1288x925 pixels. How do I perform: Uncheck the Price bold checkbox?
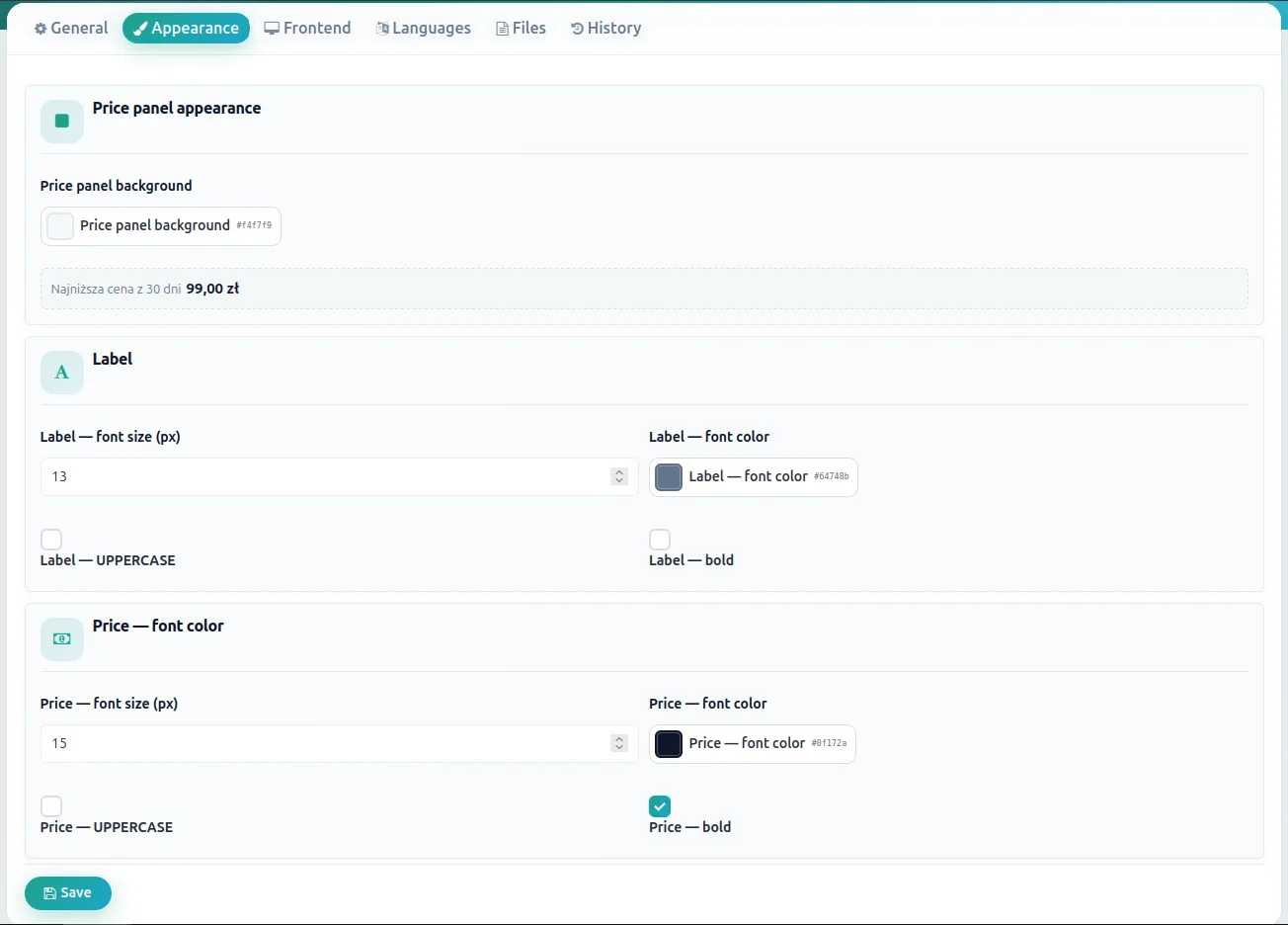coord(660,806)
